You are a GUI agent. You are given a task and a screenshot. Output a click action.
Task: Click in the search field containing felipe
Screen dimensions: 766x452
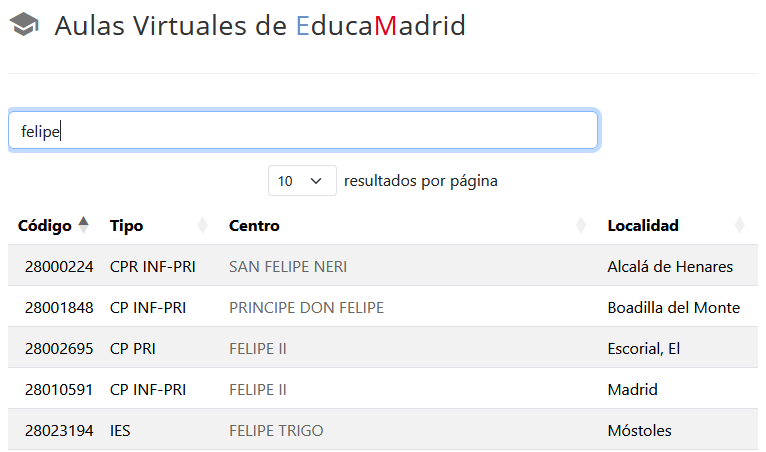tap(303, 131)
